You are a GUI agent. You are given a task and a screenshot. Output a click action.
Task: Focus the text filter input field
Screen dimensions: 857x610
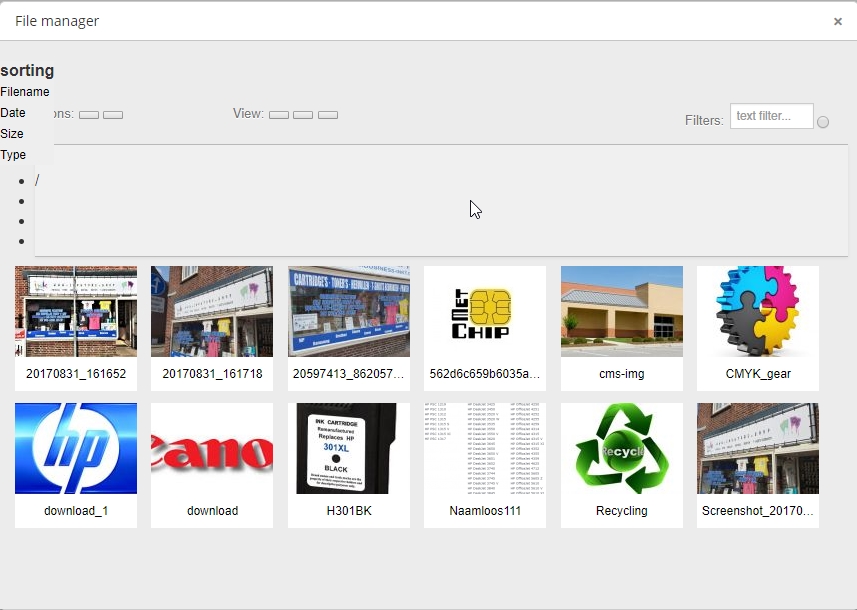pyautogui.click(x=772, y=116)
